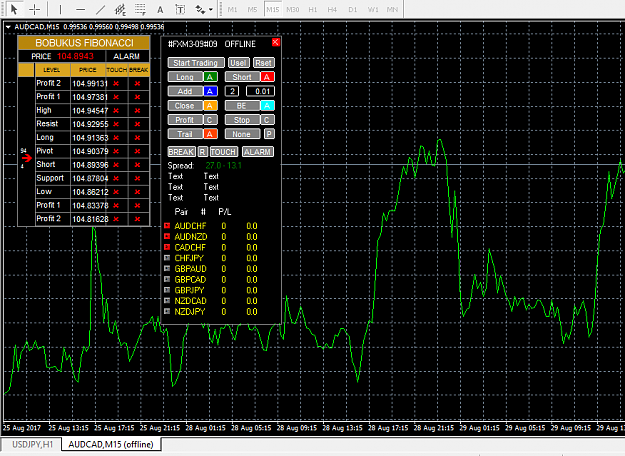Switch to H4 timeframe
This screenshot has height=456, width=625.
pyautogui.click(x=332, y=9)
